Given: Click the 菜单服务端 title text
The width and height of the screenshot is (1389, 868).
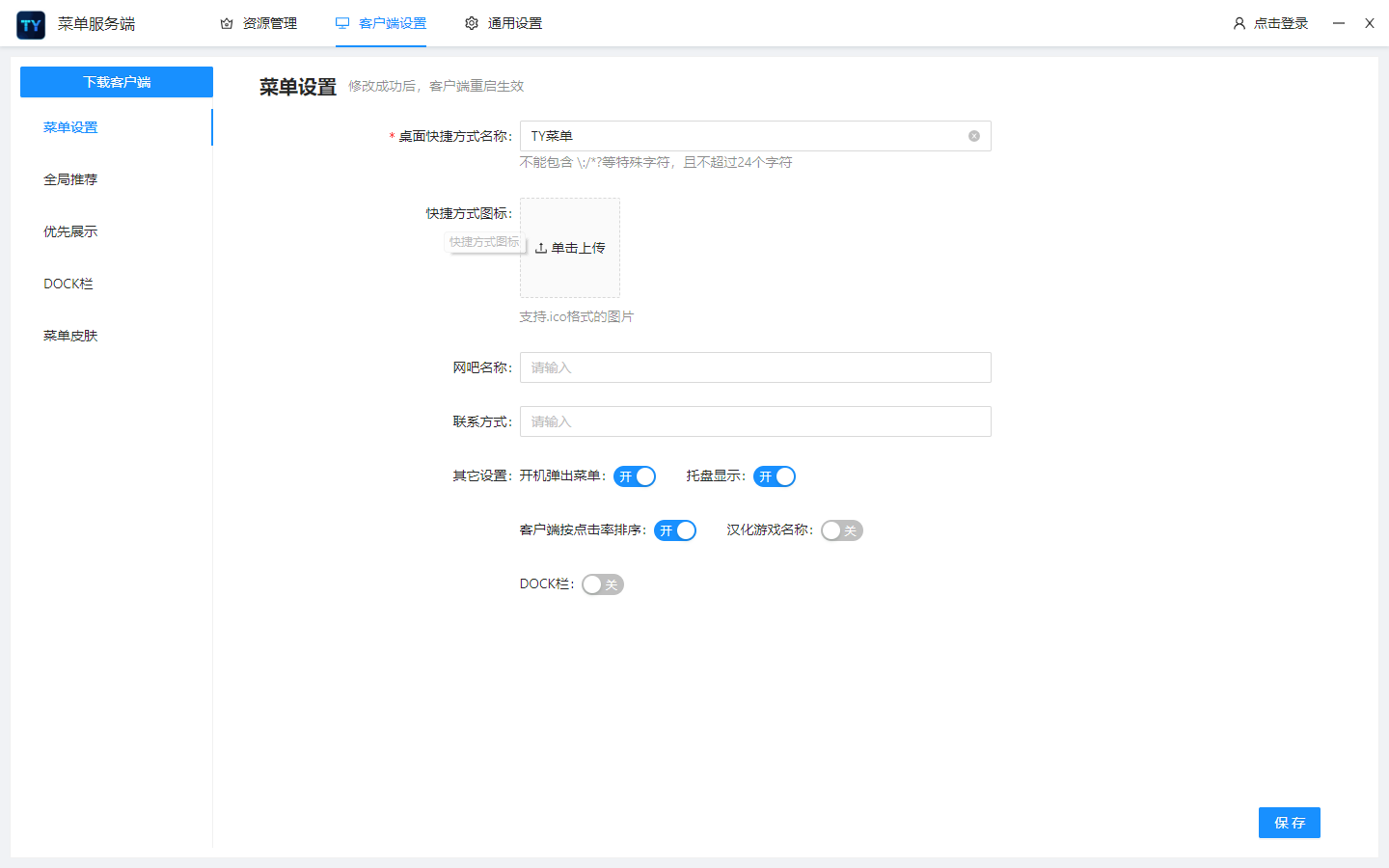Looking at the screenshot, I should [96, 24].
